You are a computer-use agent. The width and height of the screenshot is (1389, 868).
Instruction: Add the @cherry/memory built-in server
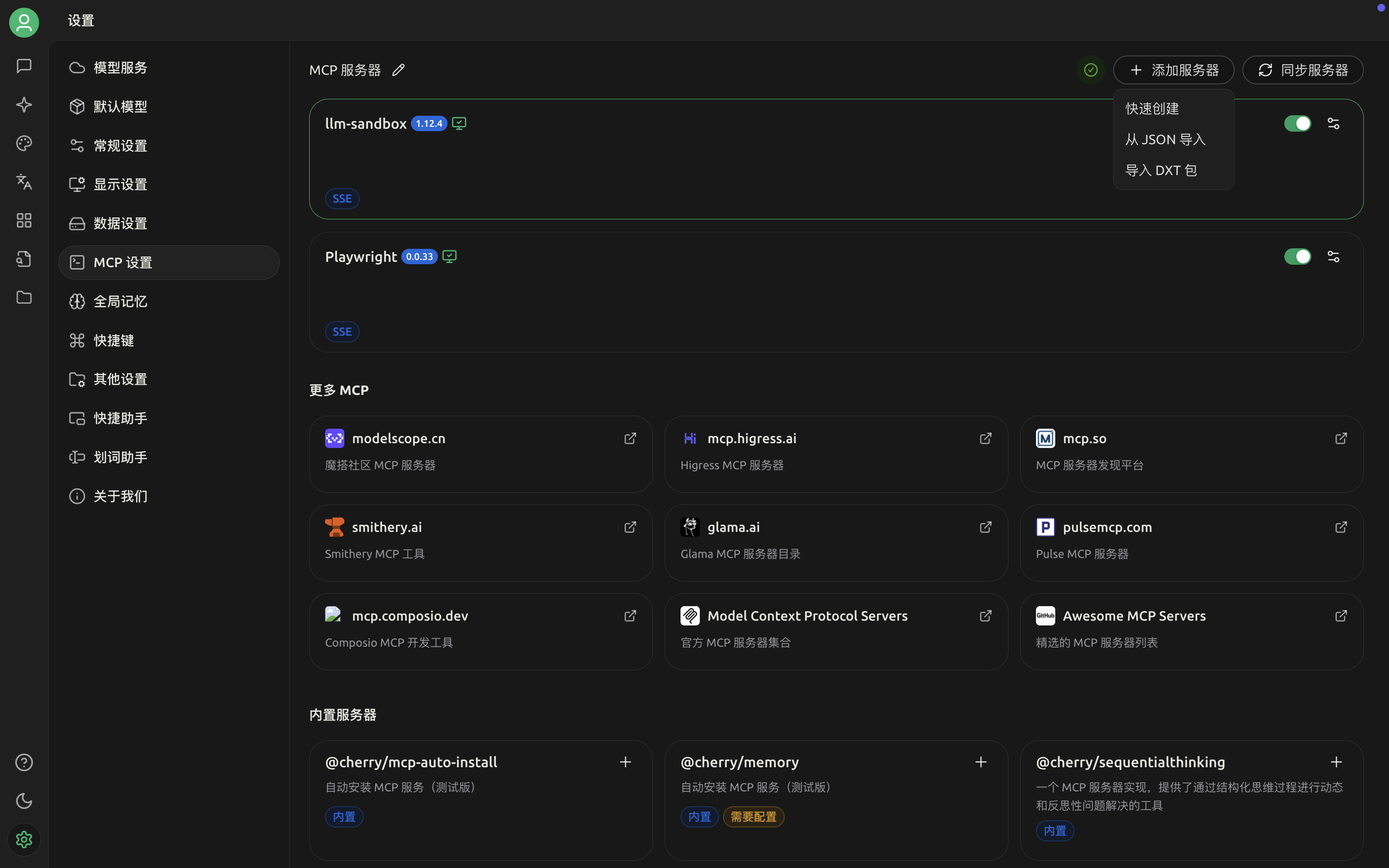[x=981, y=762]
